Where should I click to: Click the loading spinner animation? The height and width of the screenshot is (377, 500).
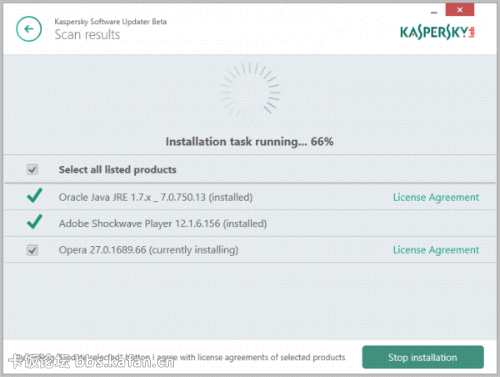[x=250, y=91]
